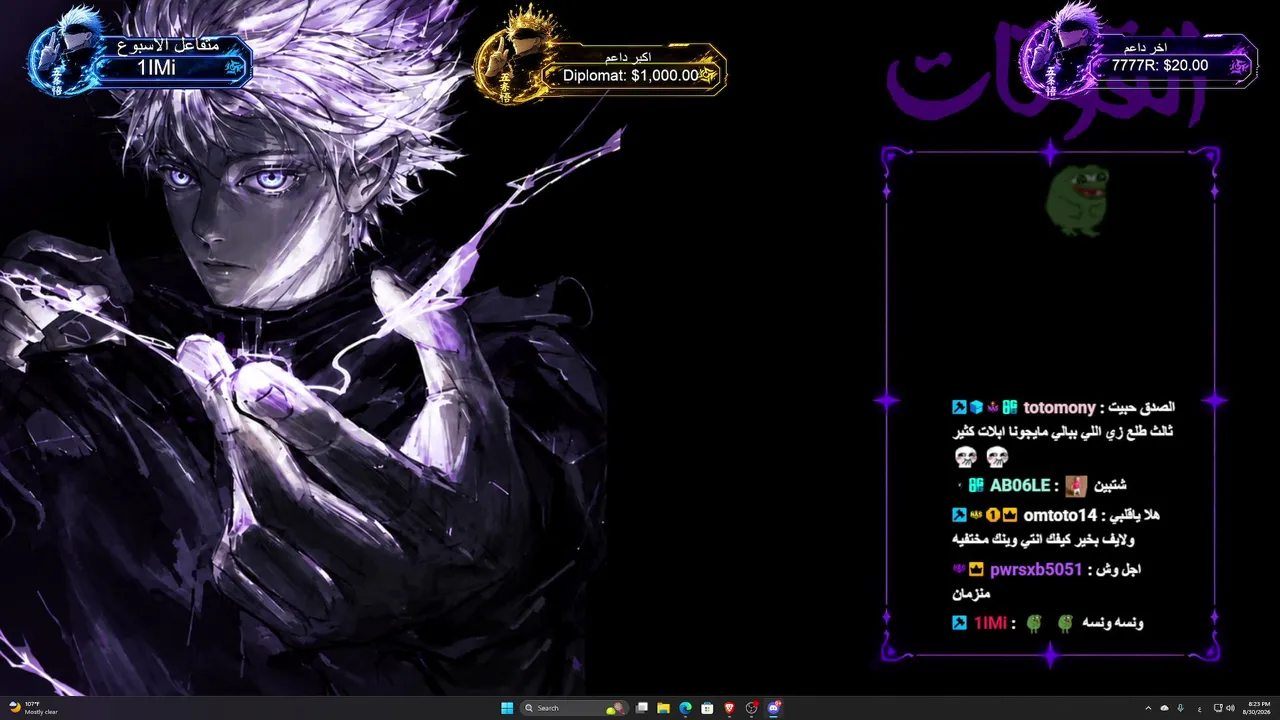Click the crown badge beside omtoto14
The width and height of the screenshot is (1280, 720).
tap(1010, 515)
